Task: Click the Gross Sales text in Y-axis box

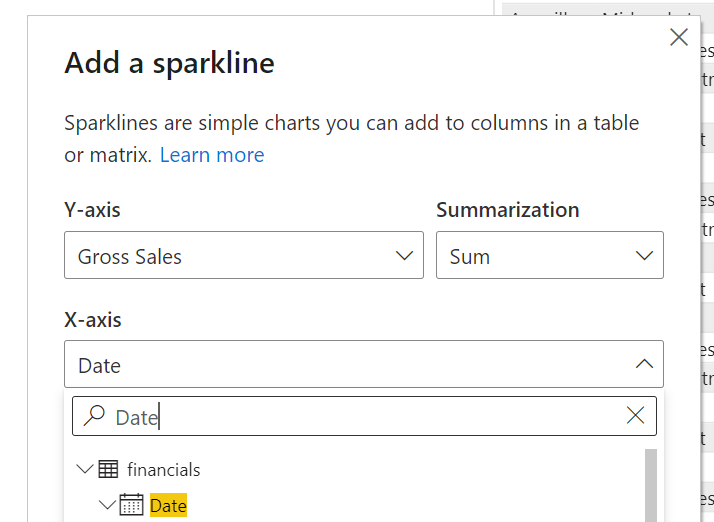Action: point(130,257)
